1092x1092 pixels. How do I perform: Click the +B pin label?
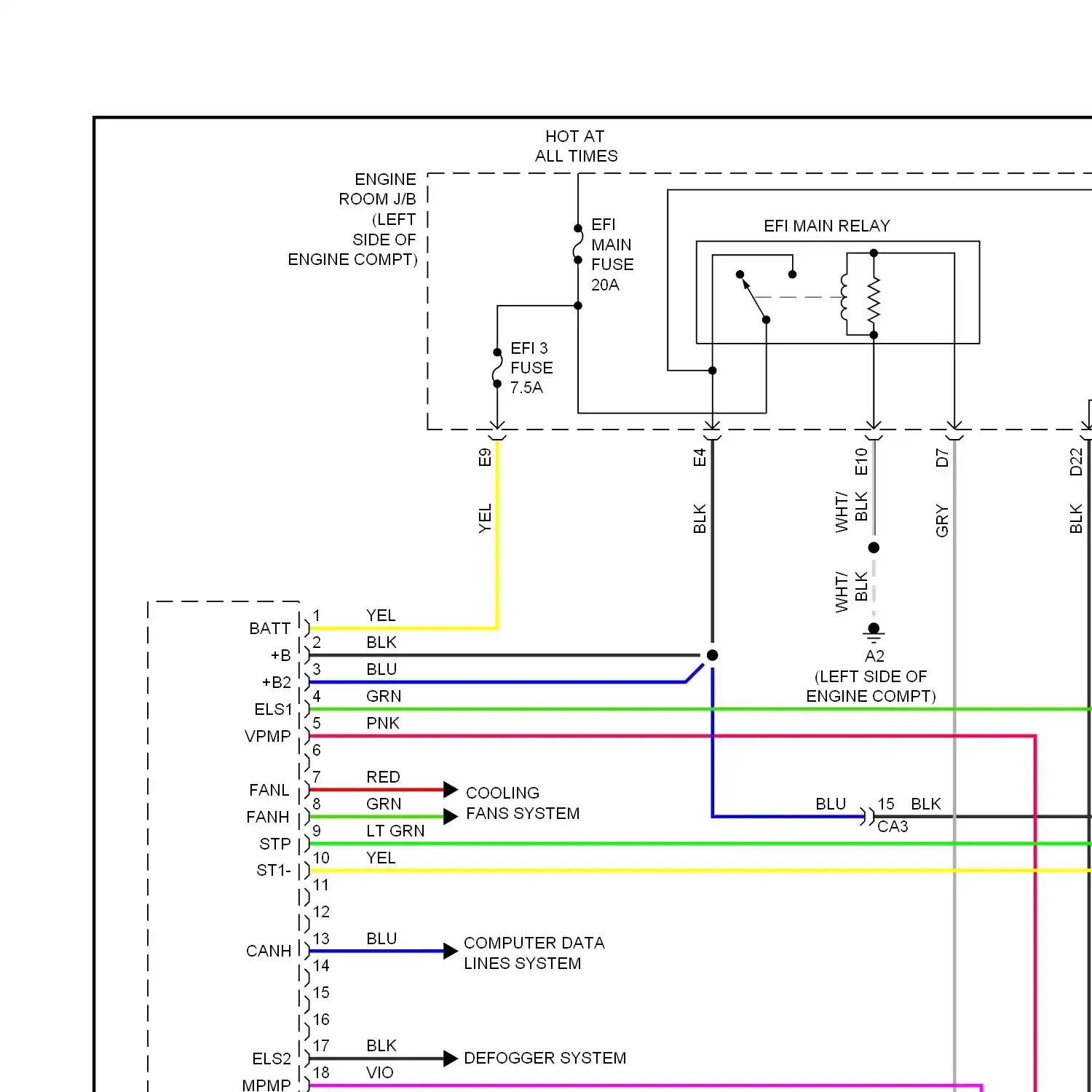[280, 655]
